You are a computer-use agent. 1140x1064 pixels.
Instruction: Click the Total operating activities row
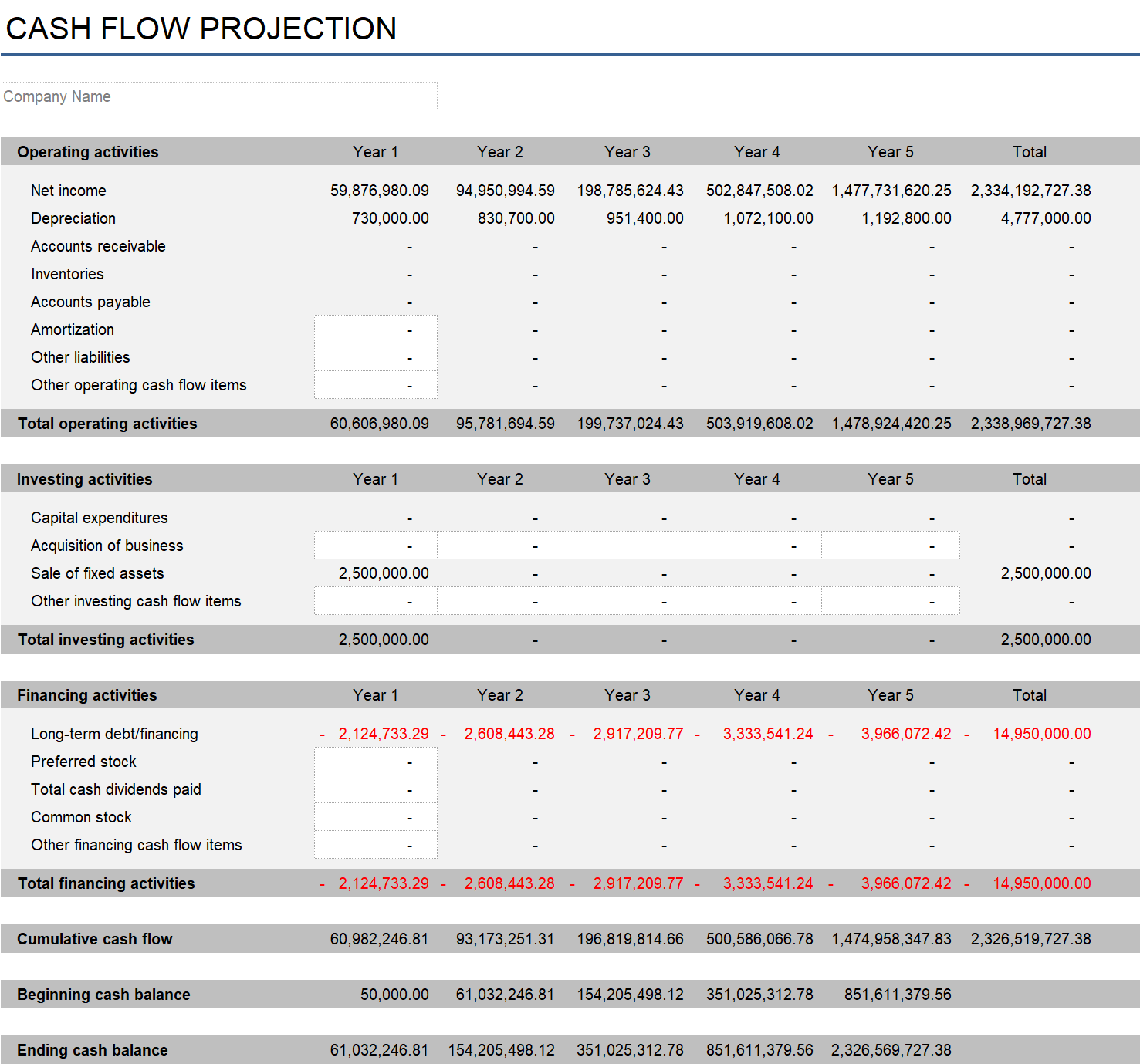coord(107,423)
